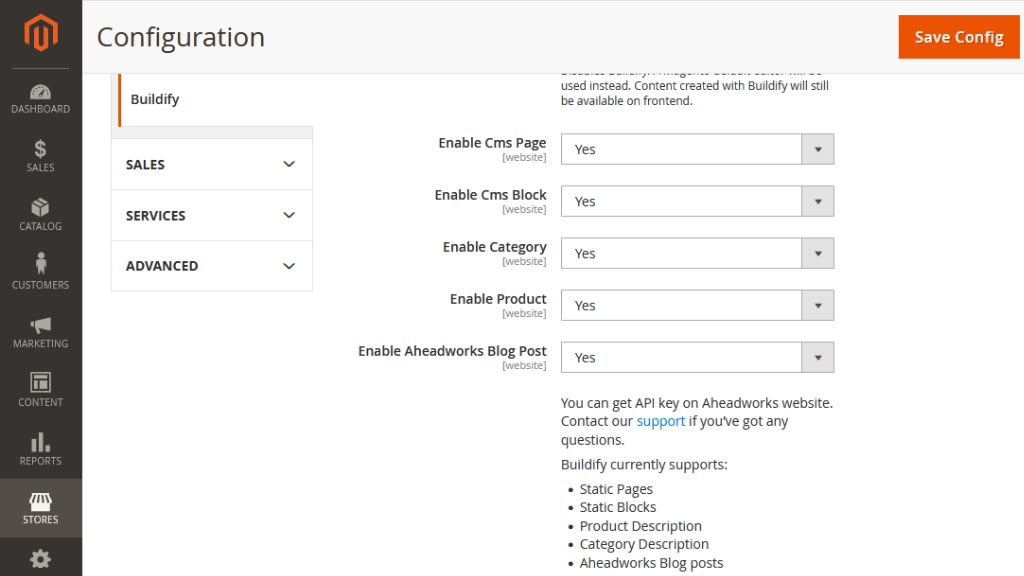Open the Enable Product dropdown
1024x576 pixels.
point(697,306)
